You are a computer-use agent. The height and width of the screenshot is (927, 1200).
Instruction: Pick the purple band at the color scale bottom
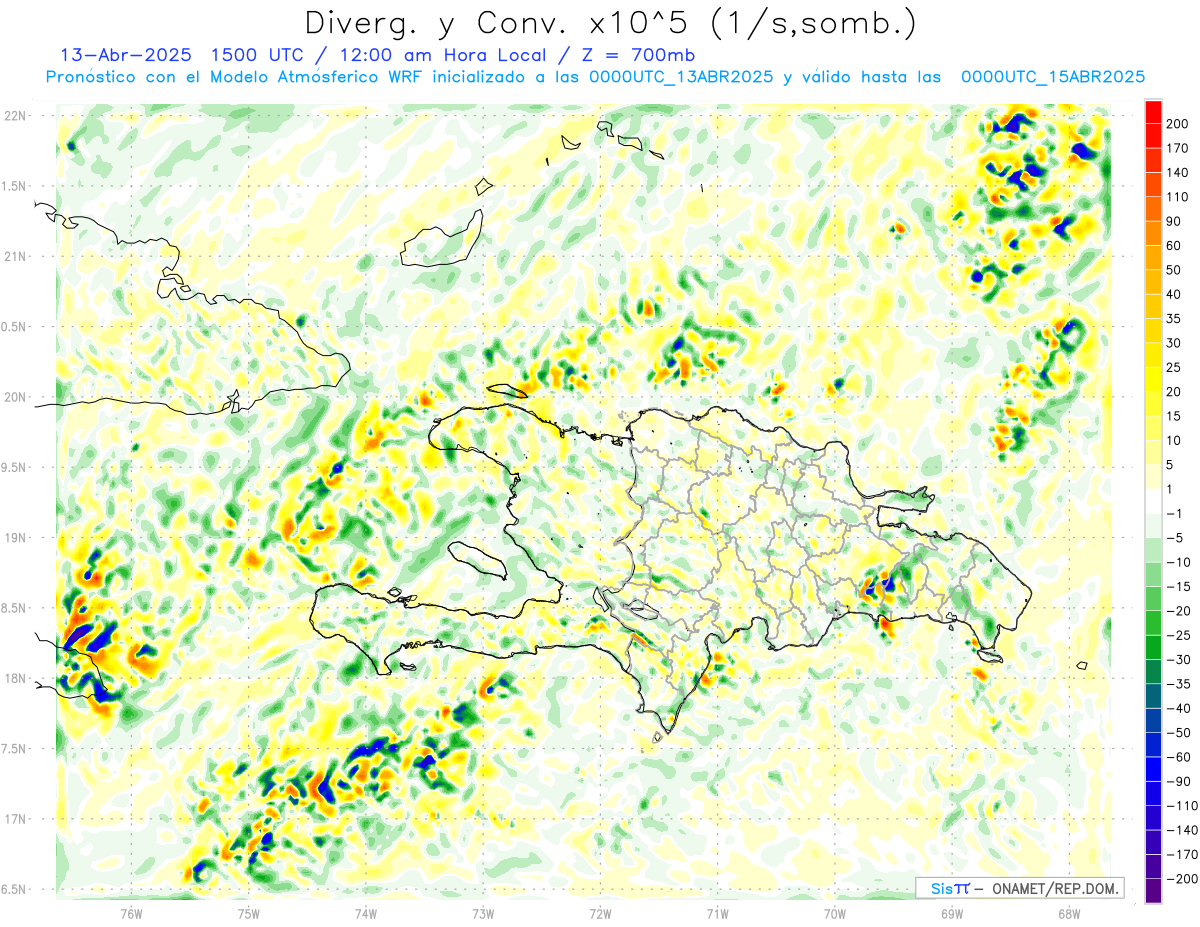pyautogui.click(x=1153, y=892)
